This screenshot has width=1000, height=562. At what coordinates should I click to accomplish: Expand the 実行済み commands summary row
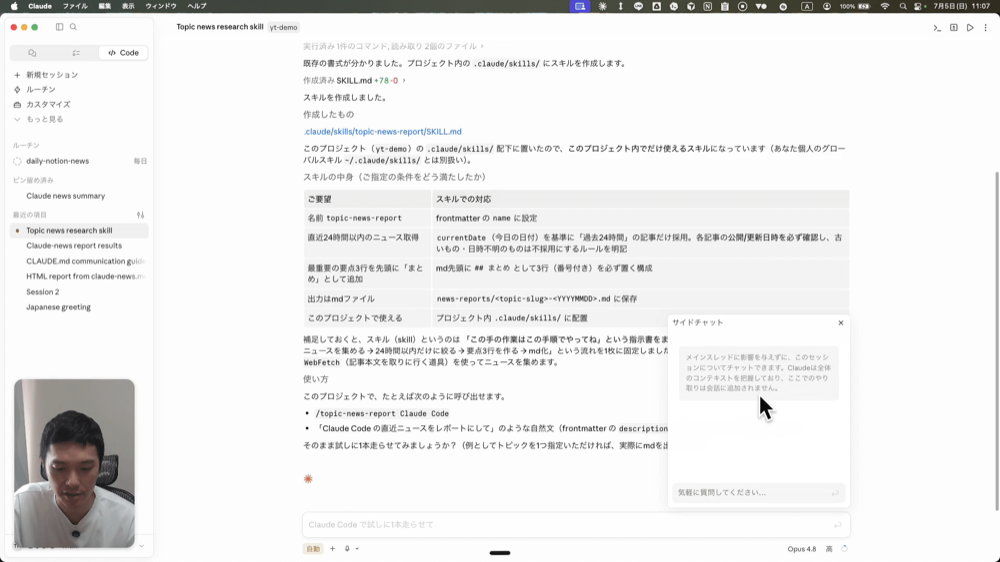point(393,46)
